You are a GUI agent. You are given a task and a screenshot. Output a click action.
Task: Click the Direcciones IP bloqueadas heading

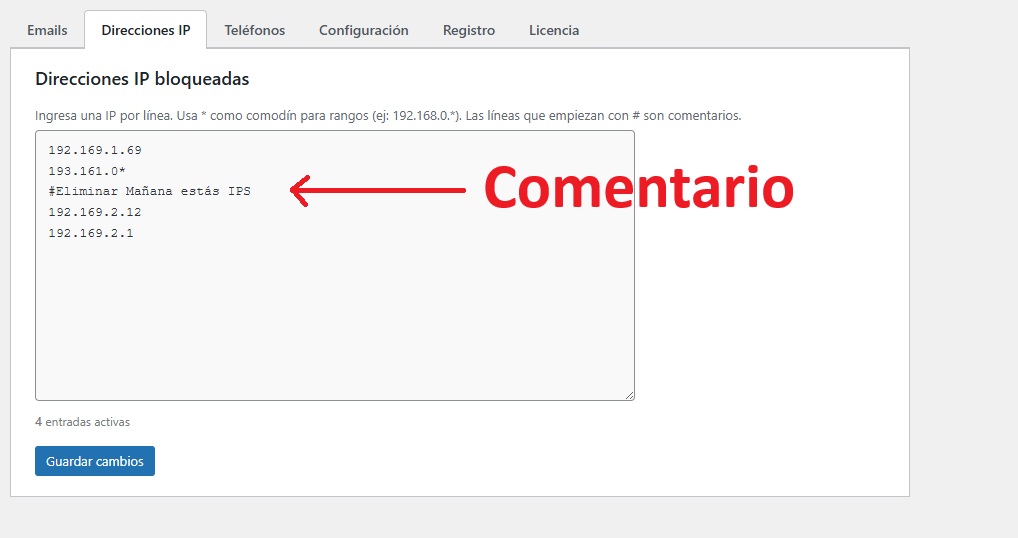coord(142,78)
